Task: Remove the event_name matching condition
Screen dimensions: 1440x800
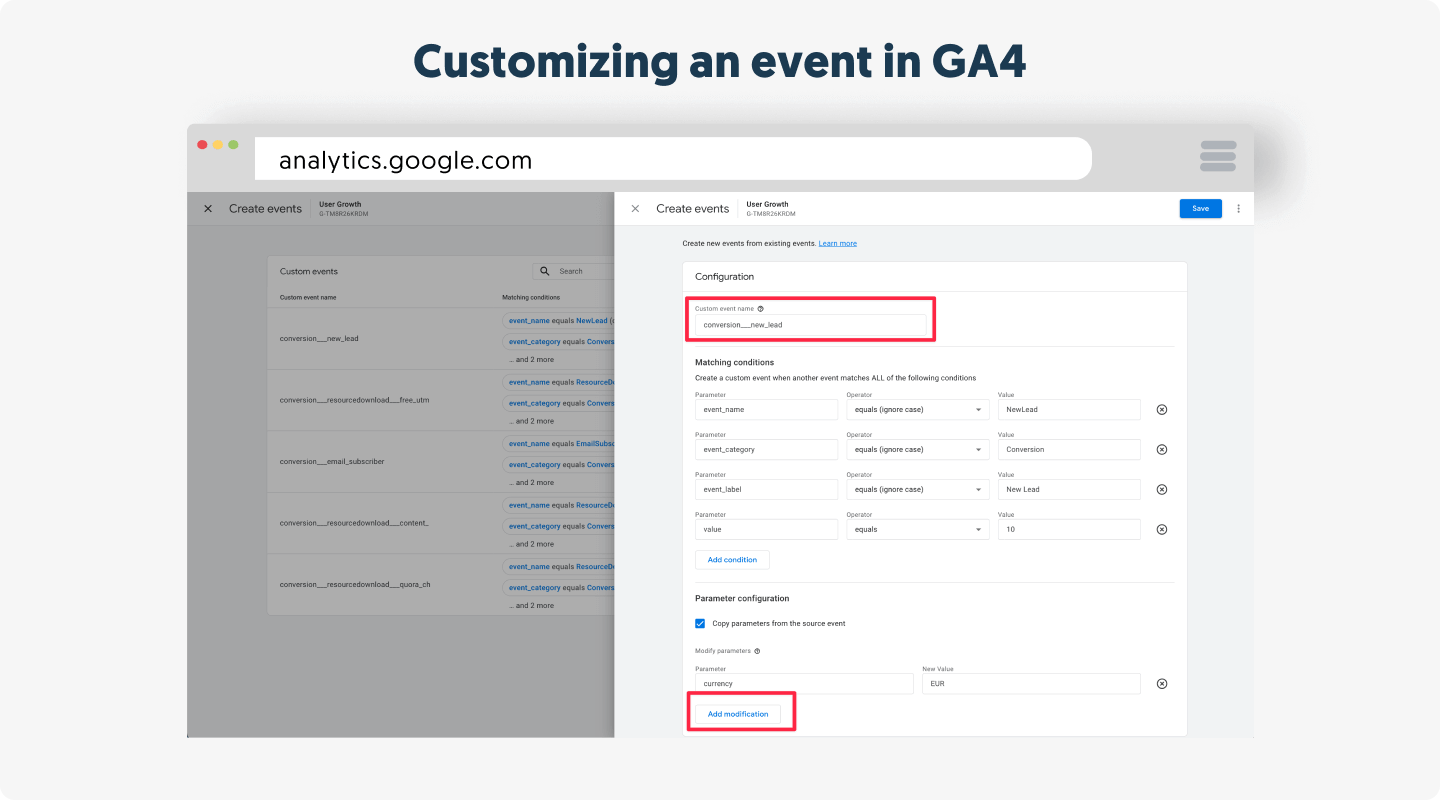Action: (1161, 410)
